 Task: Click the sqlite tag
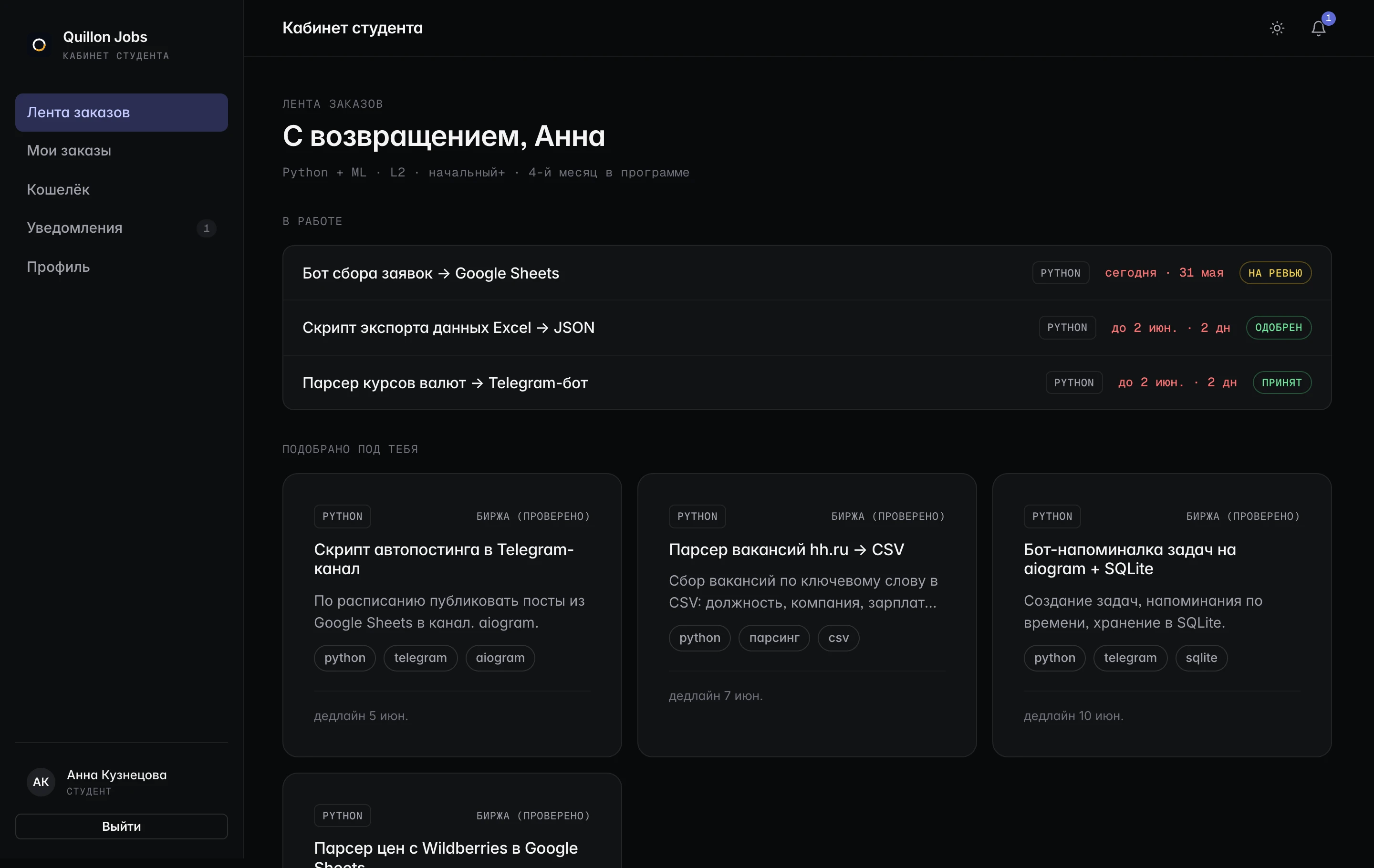(x=1201, y=658)
